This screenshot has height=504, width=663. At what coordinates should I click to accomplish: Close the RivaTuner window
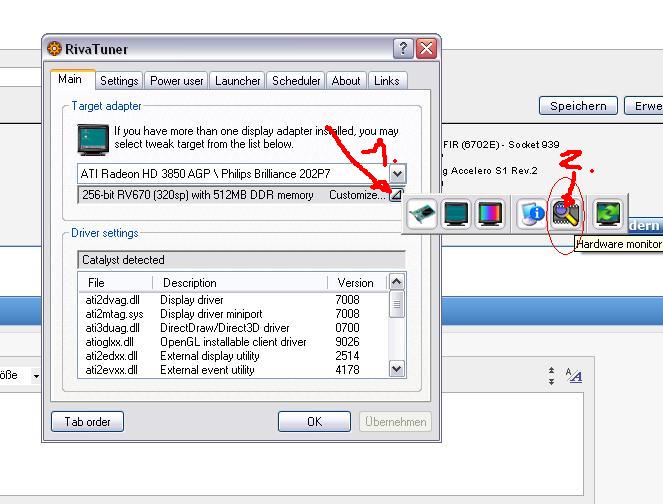(426, 49)
